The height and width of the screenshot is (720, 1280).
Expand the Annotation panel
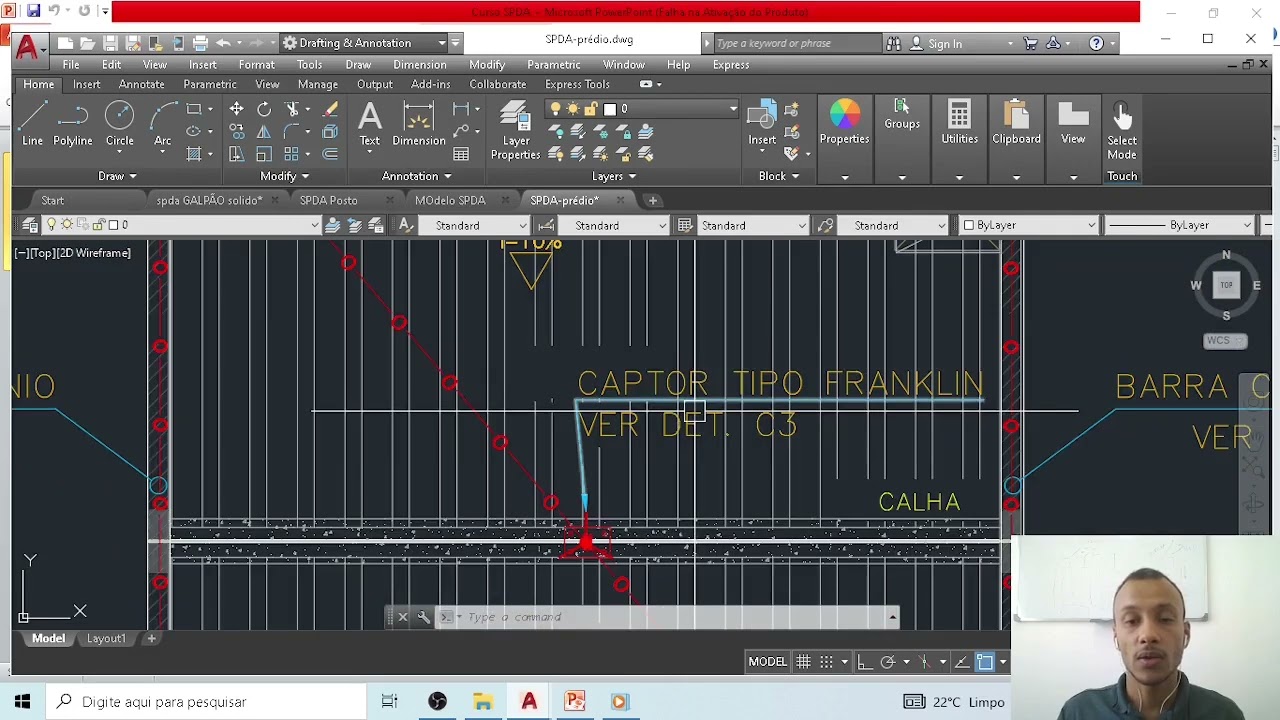[x=416, y=176]
